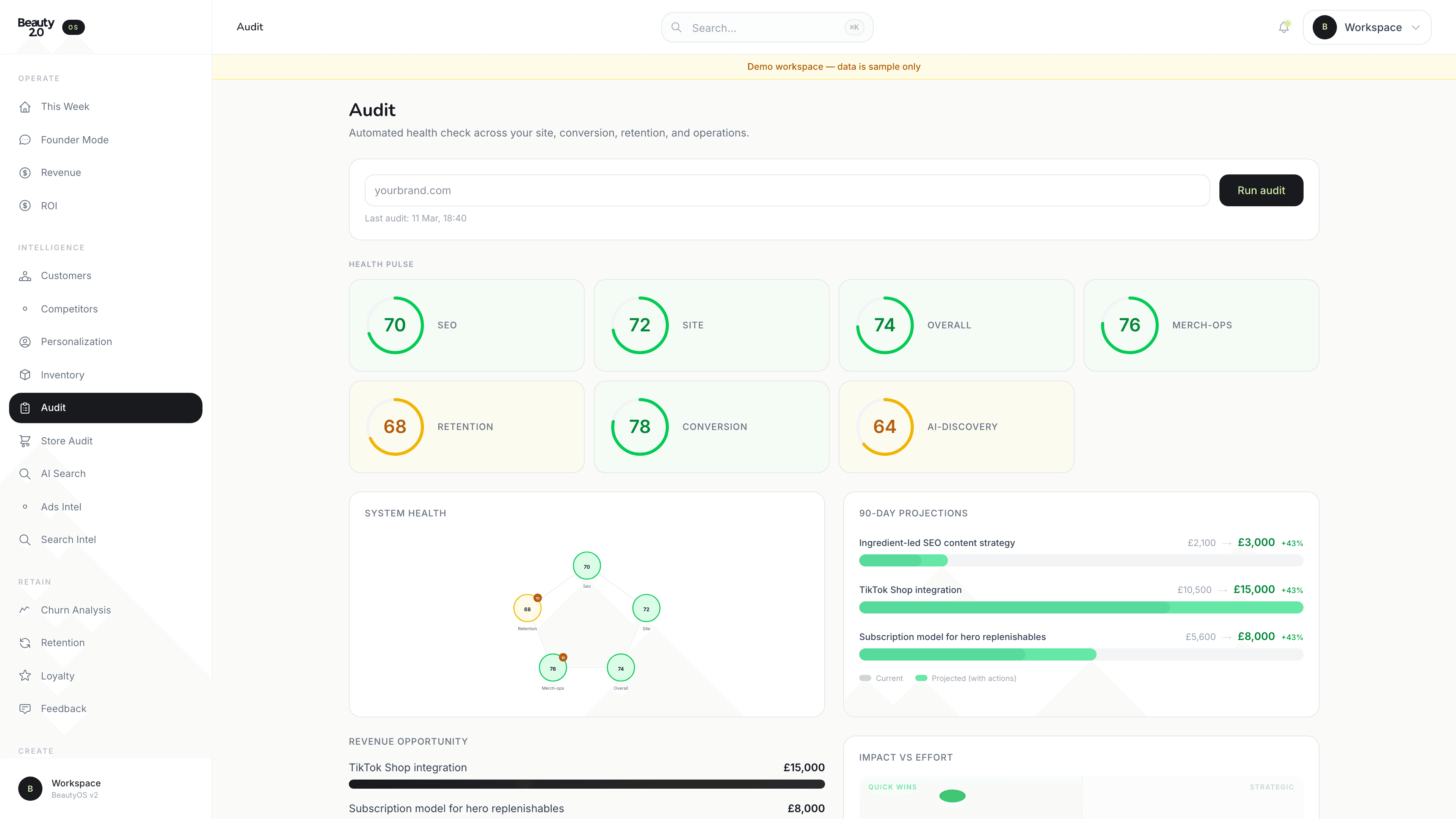Click 'Last audit: 11 Mar, 18:40' text
The height and width of the screenshot is (819, 1456).
pyautogui.click(x=416, y=218)
